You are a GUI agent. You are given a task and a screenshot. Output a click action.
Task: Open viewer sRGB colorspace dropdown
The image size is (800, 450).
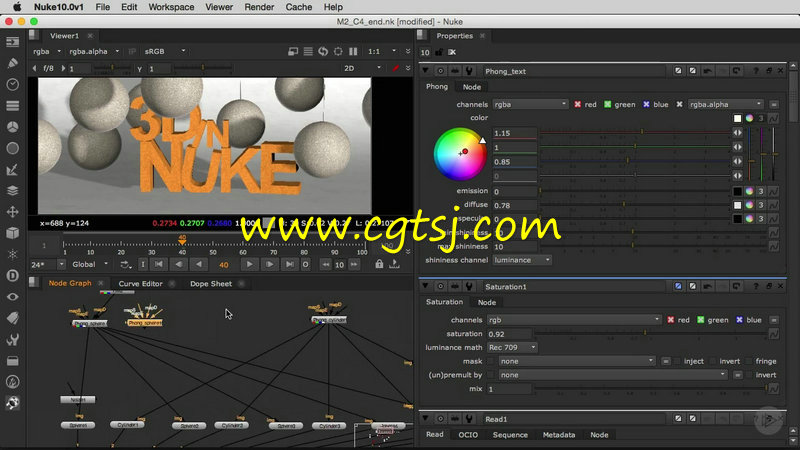point(165,52)
